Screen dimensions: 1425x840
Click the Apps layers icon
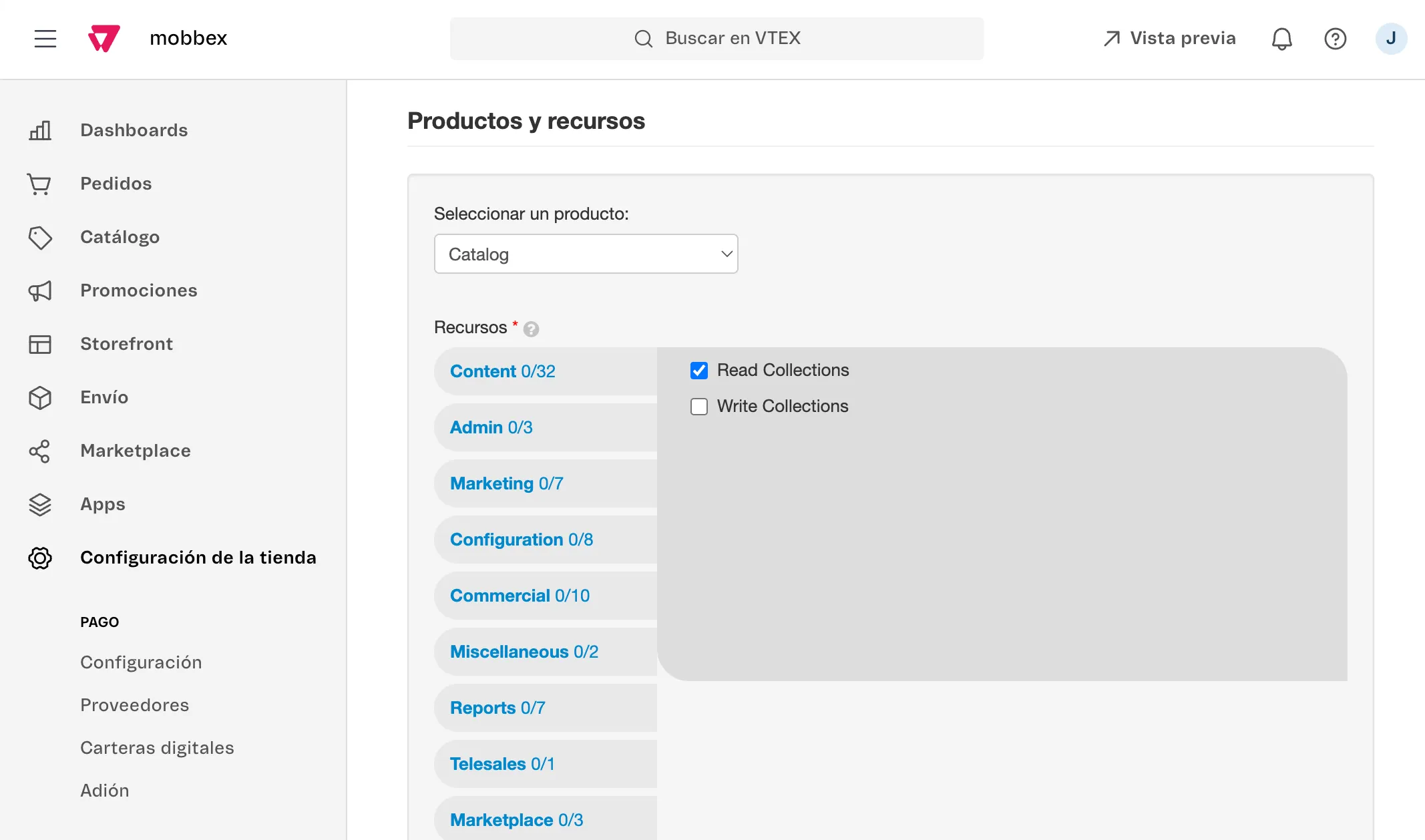pyautogui.click(x=40, y=504)
